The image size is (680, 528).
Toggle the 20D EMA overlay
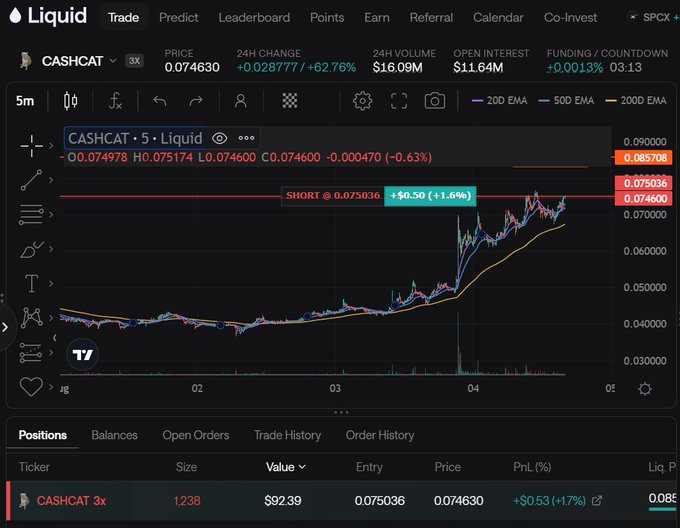[x=499, y=101]
